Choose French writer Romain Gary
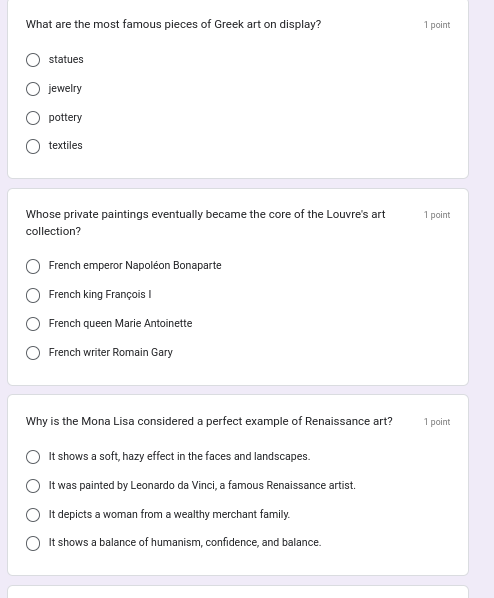This screenshot has width=494, height=598. point(33,353)
